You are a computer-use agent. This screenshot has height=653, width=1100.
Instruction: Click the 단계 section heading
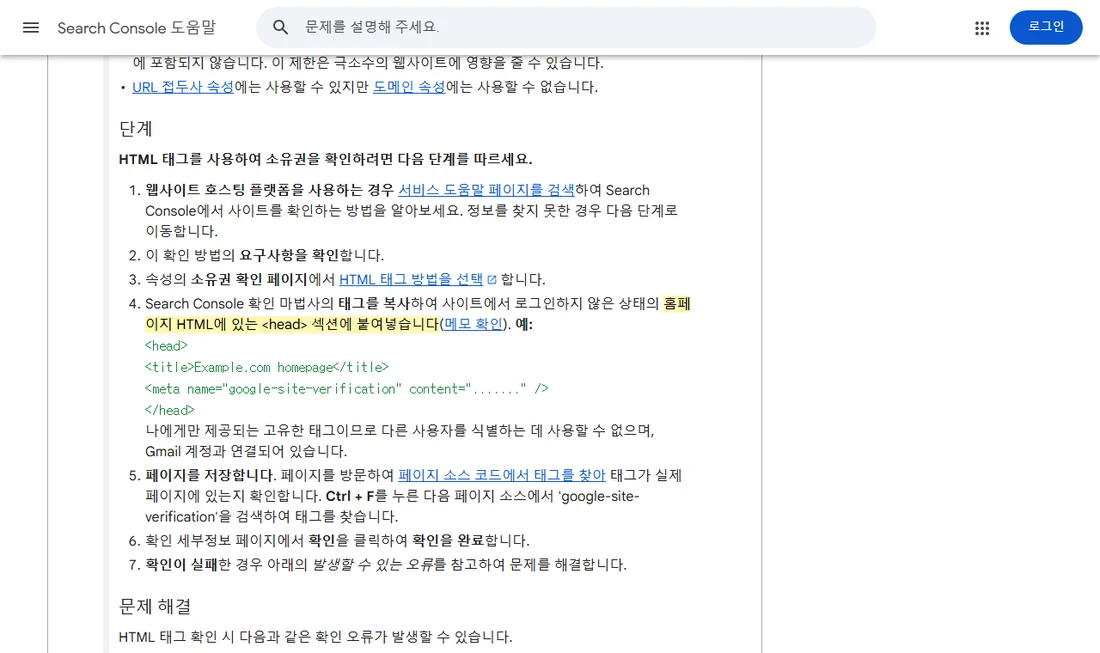[135, 128]
